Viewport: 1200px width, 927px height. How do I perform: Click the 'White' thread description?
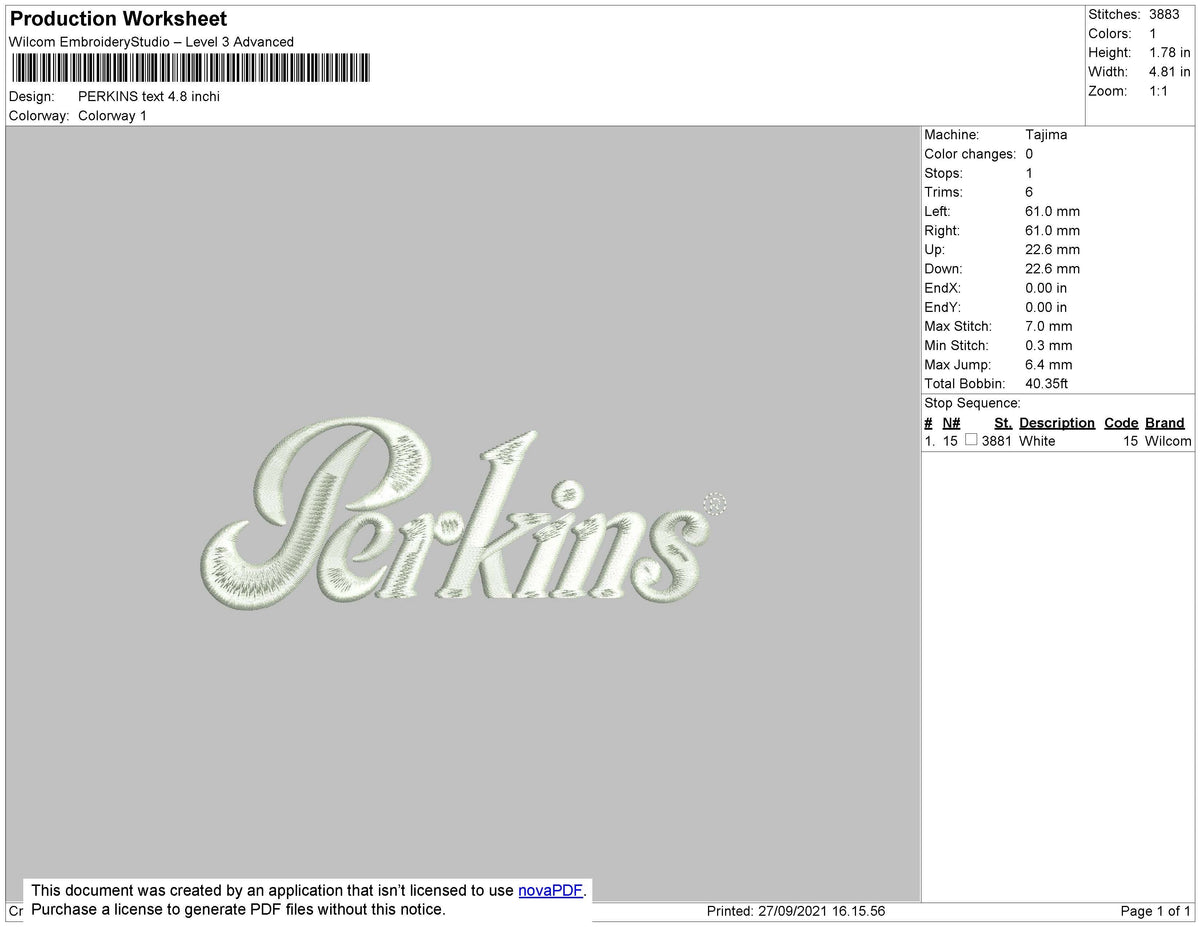[x=1037, y=441]
